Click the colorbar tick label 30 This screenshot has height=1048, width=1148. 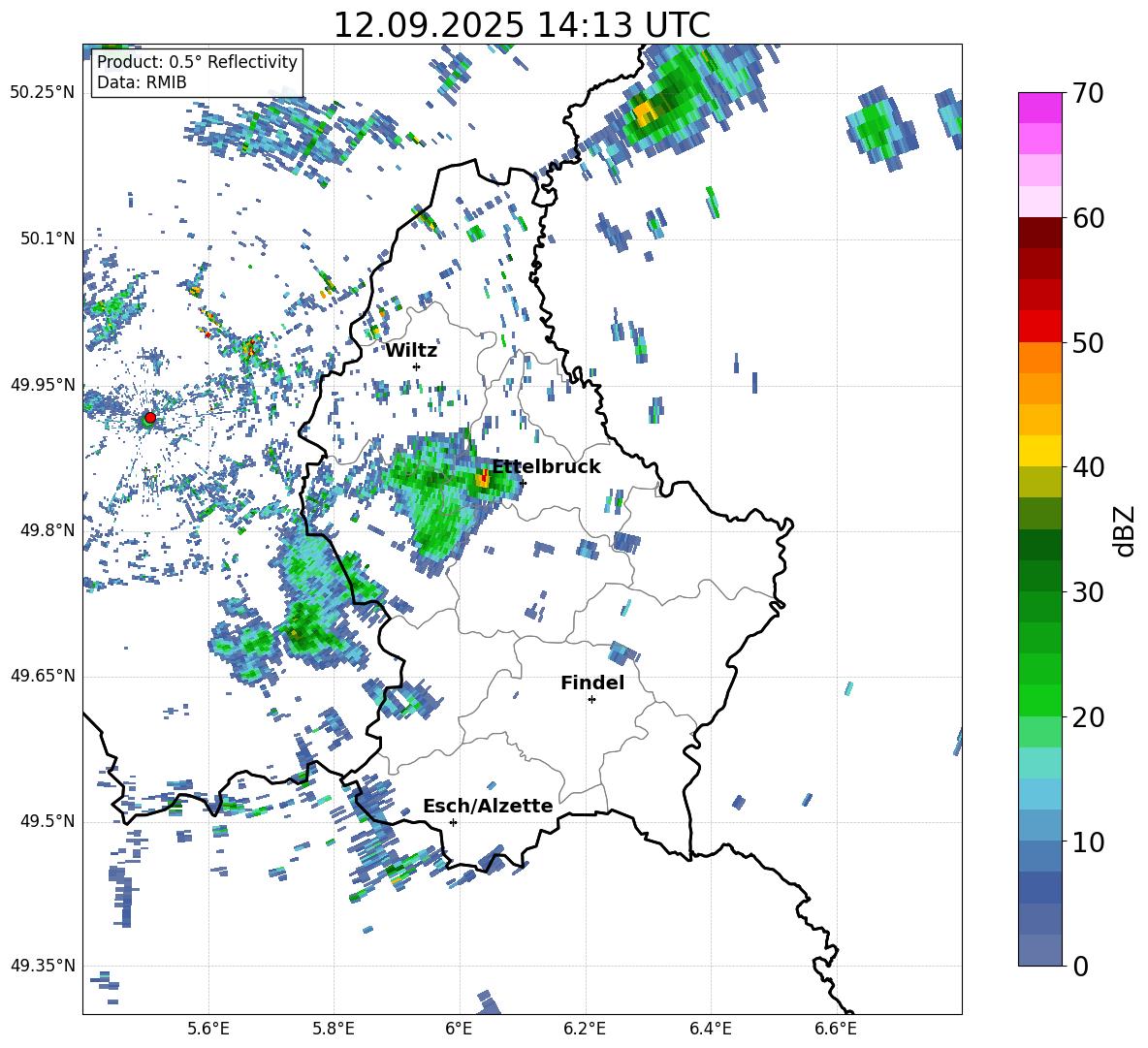coord(1088,592)
